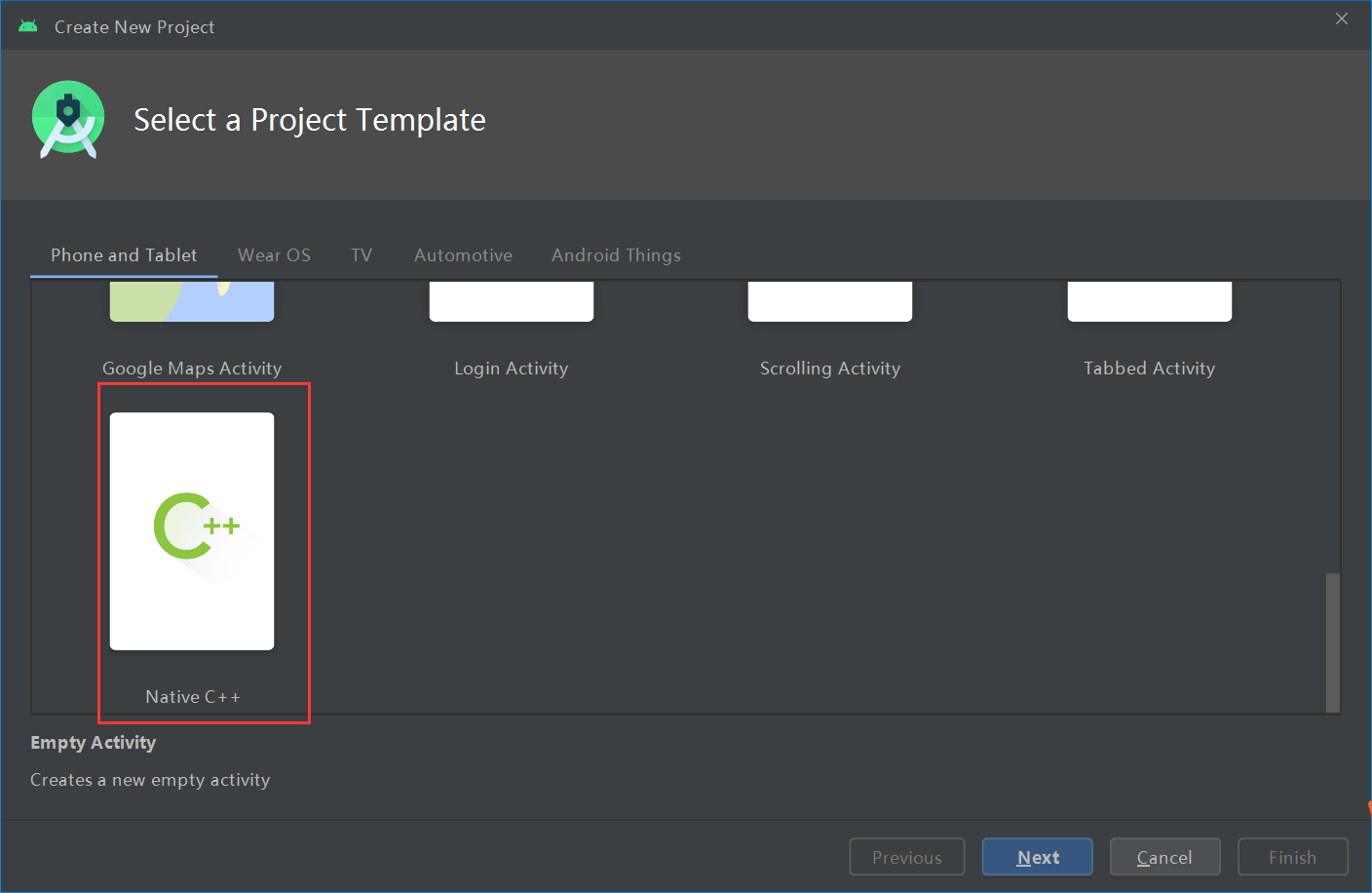Open the Automotive tab

tap(463, 255)
